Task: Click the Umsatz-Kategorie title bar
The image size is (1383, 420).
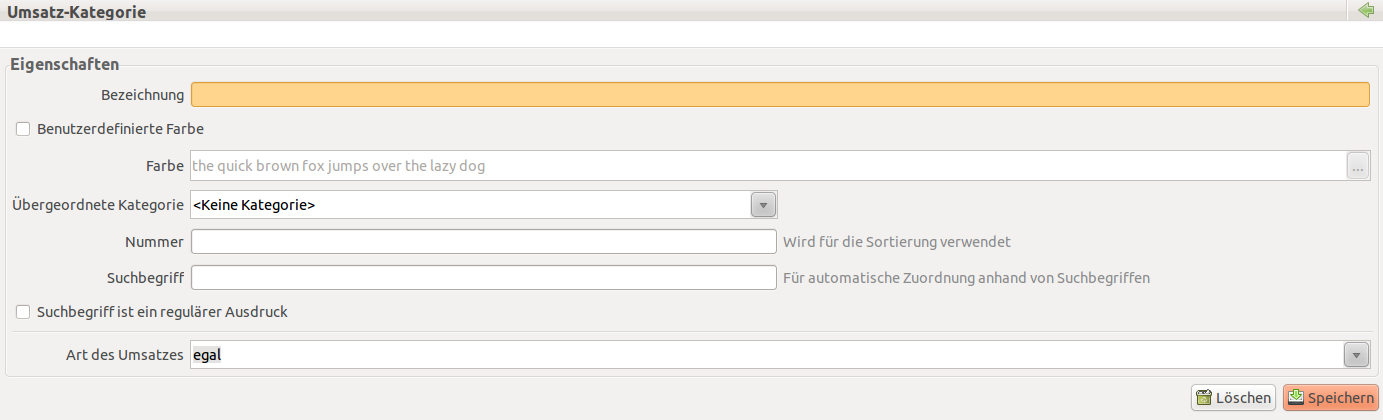Action: (x=691, y=12)
